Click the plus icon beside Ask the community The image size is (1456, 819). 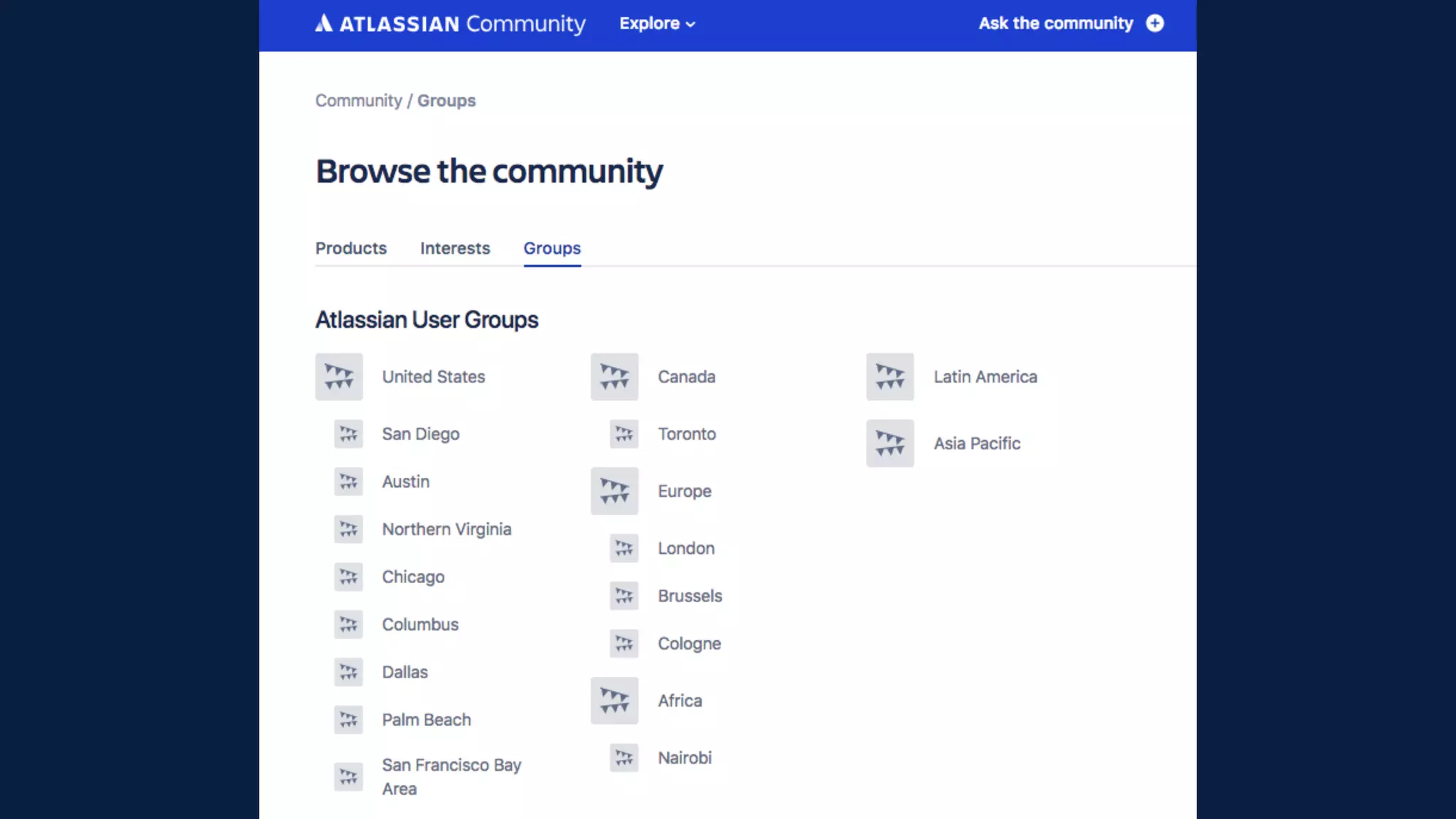click(x=1155, y=23)
